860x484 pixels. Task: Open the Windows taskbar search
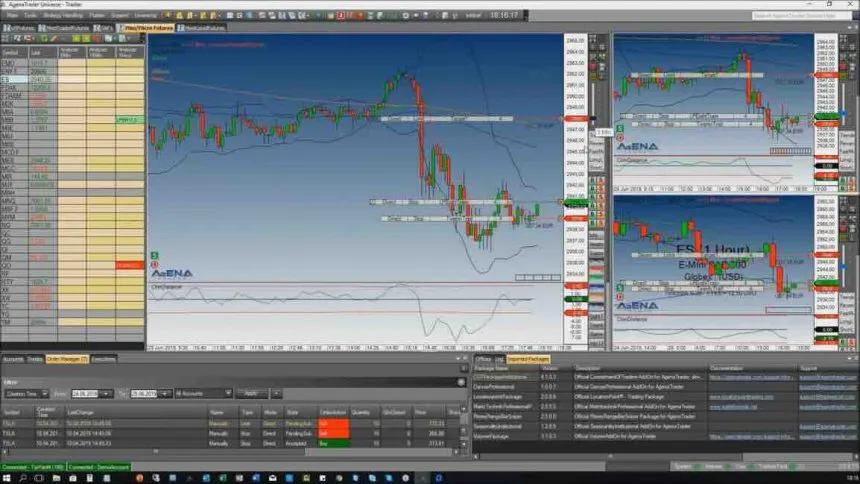(x=23, y=478)
